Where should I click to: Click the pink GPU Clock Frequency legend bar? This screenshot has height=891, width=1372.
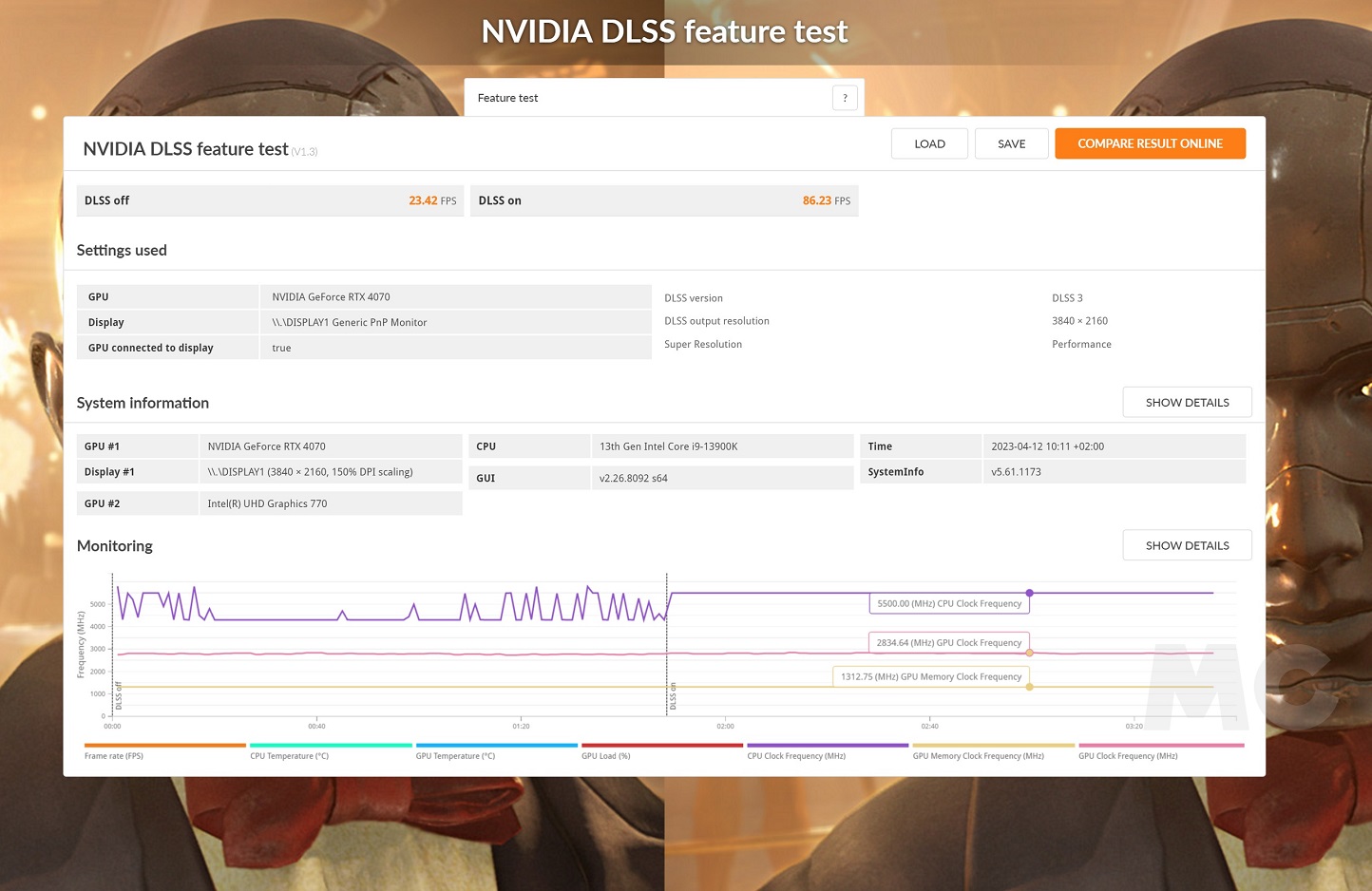(x=1161, y=746)
